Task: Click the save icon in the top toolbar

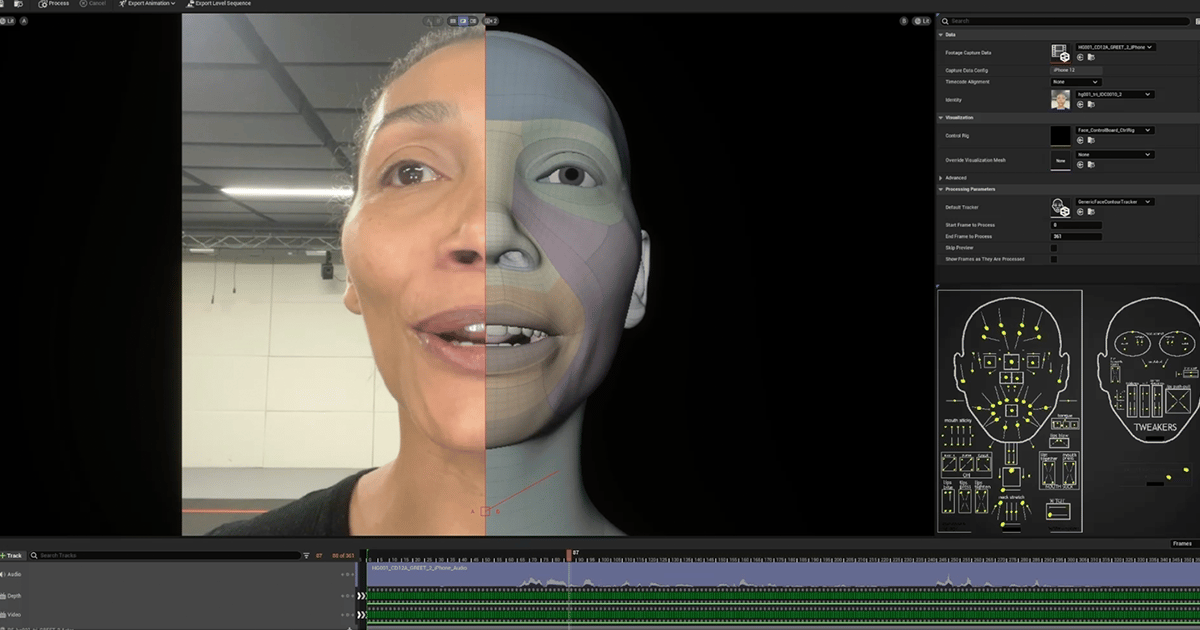Action: [x=4, y=4]
